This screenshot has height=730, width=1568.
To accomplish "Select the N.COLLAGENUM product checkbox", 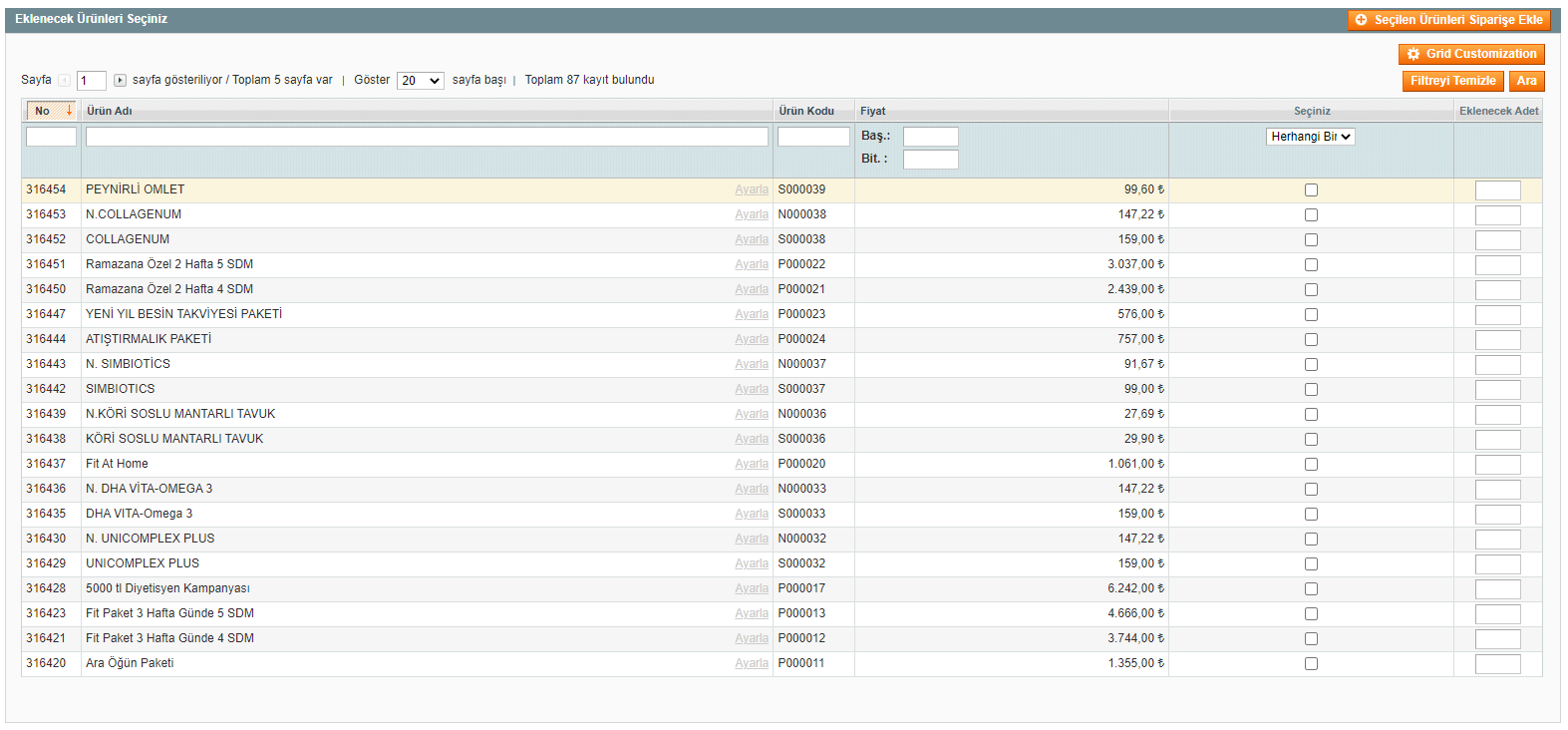I will point(1311,214).
